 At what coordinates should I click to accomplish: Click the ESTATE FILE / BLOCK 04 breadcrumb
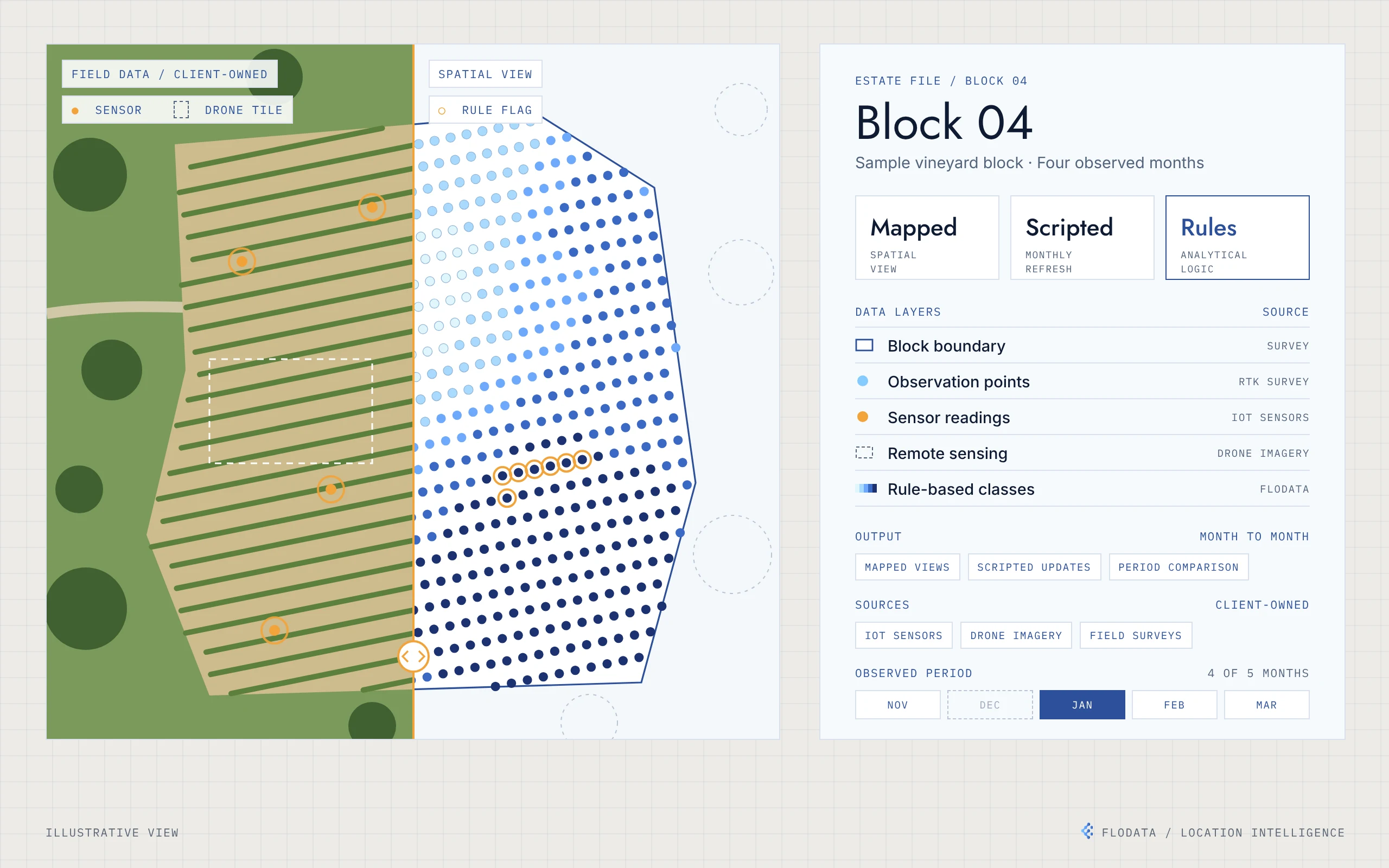tap(941, 81)
